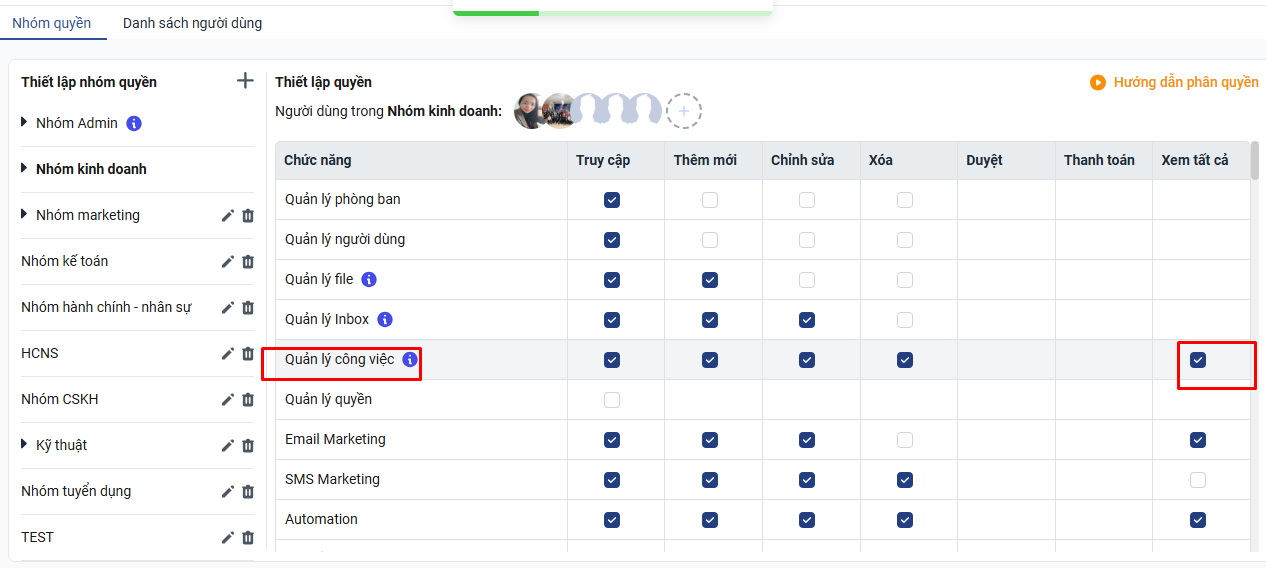Edit the Nhóm marketing group with pencil icon
The width and height of the screenshot is (1266, 568).
(x=228, y=215)
